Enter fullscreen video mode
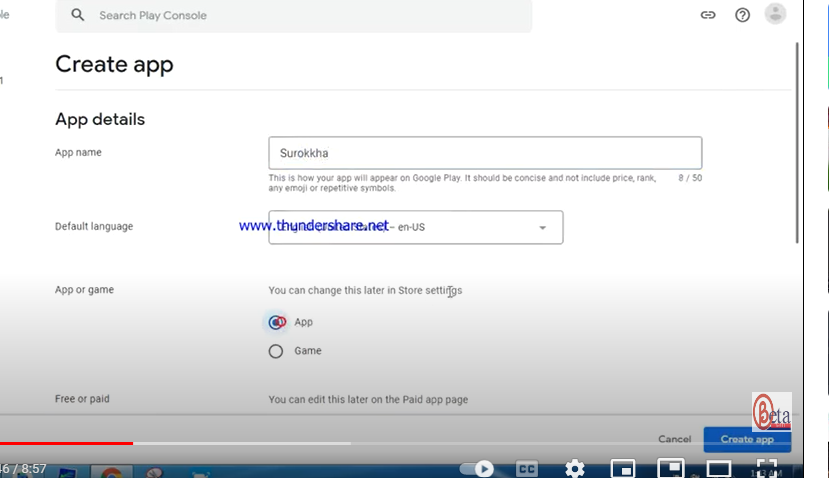829x478 pixels. pyautogui.click(x=766, y=468)
